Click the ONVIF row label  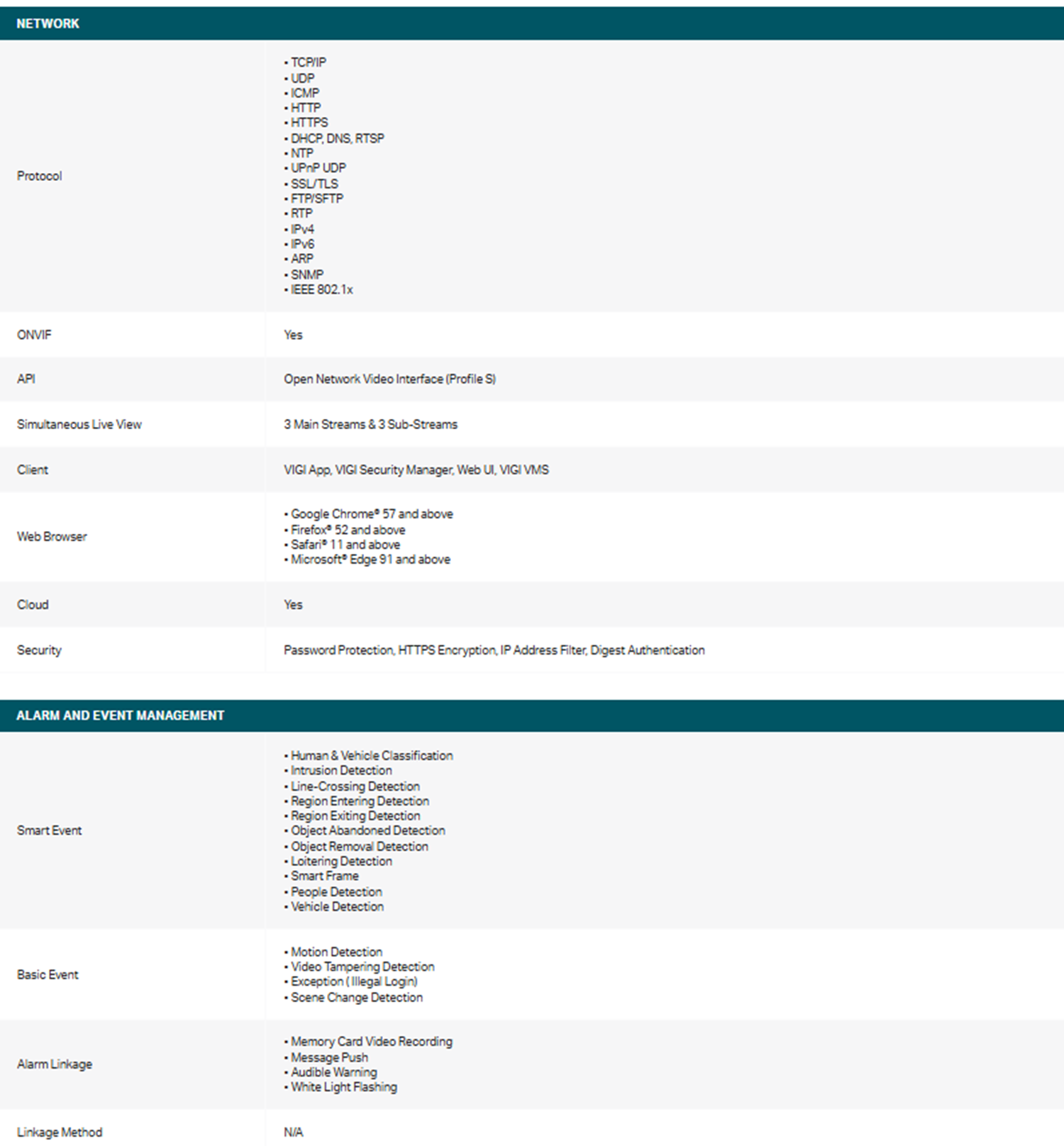[34, 335]
